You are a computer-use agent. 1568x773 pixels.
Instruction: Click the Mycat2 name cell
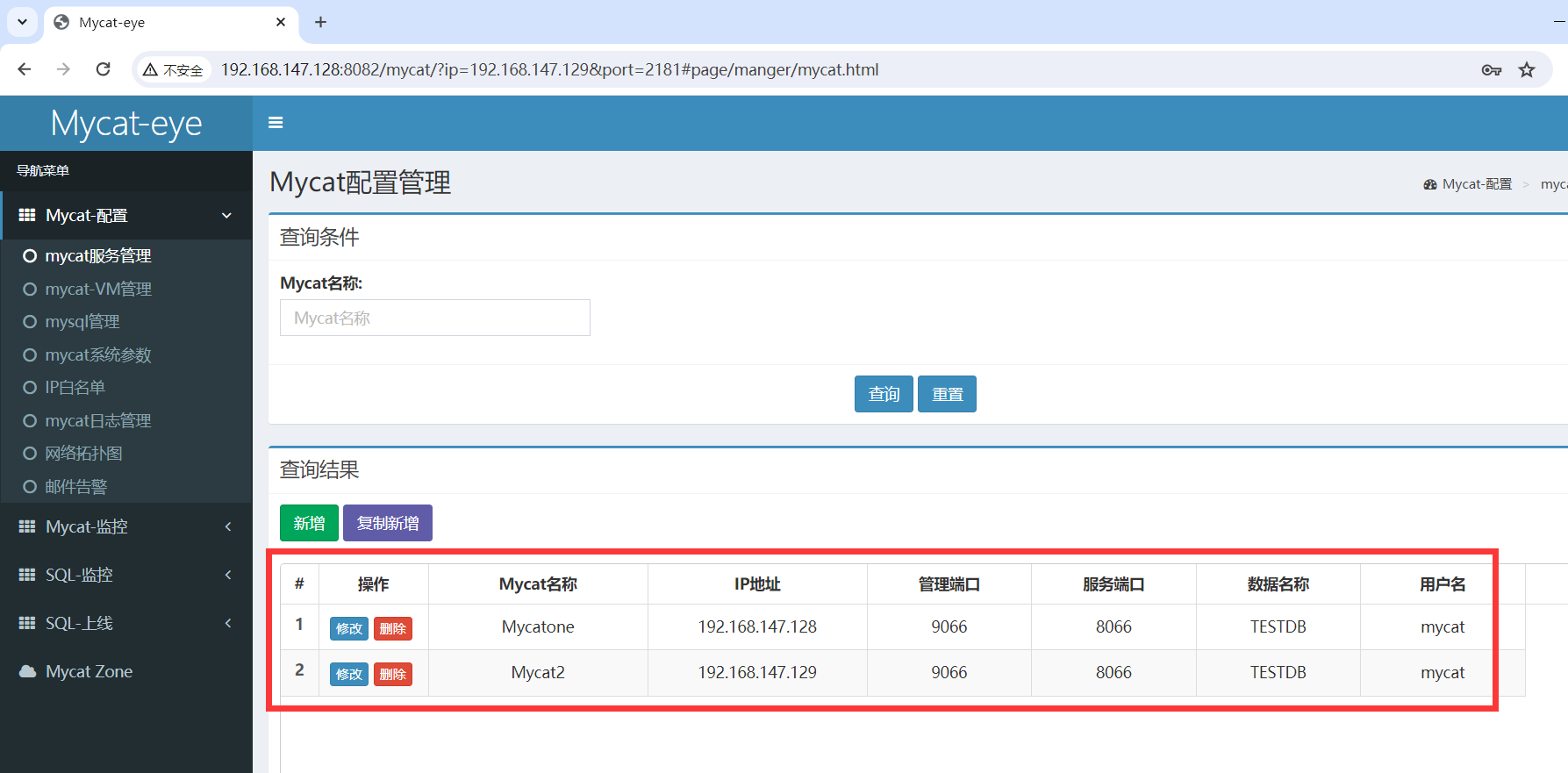(538, 672)
